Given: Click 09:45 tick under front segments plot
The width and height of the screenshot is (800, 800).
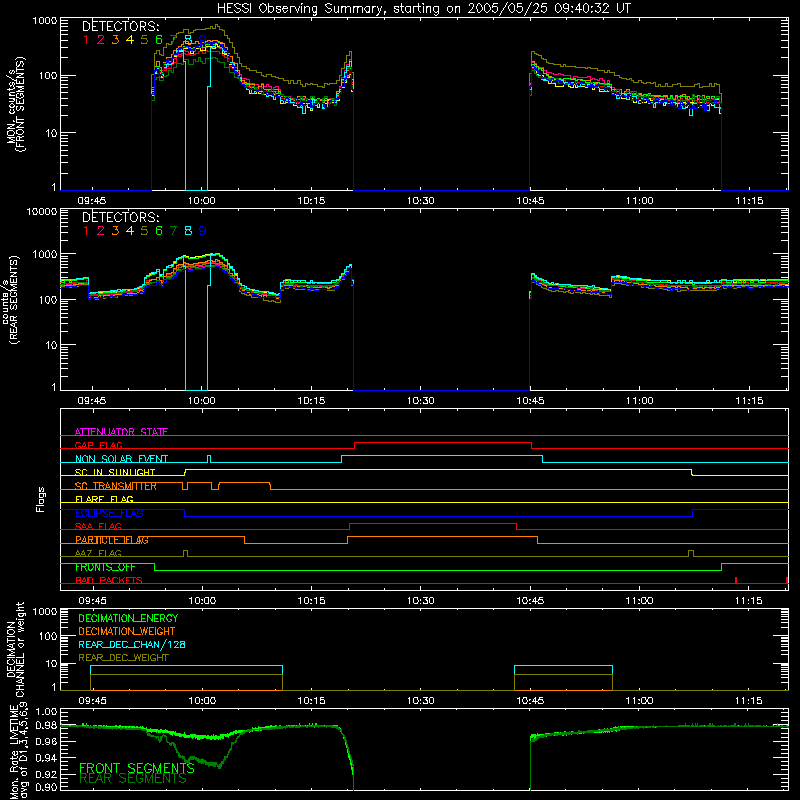Looking at the screenshot, I should (x=92, y=201).
